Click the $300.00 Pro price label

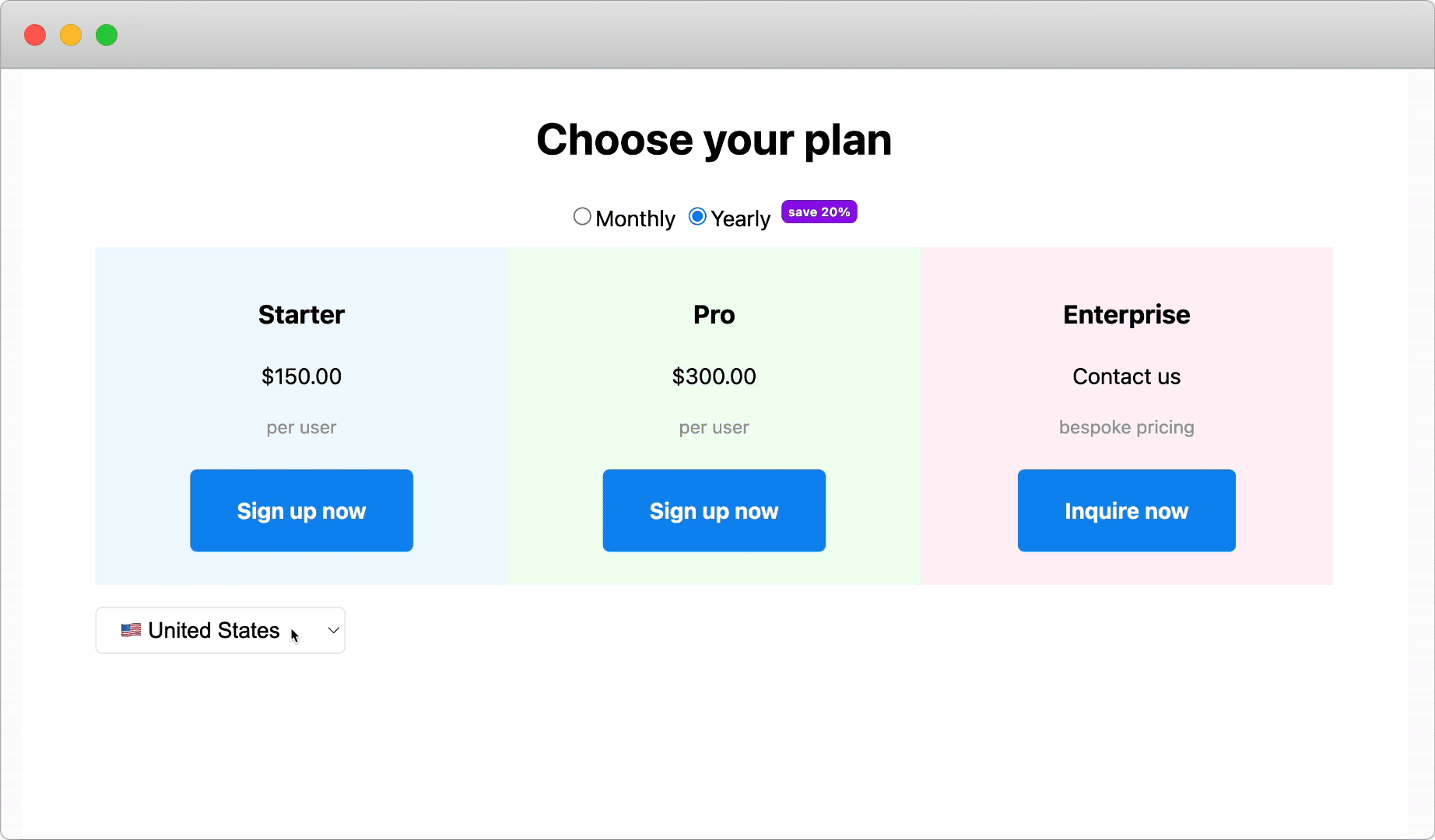(714, 376)
